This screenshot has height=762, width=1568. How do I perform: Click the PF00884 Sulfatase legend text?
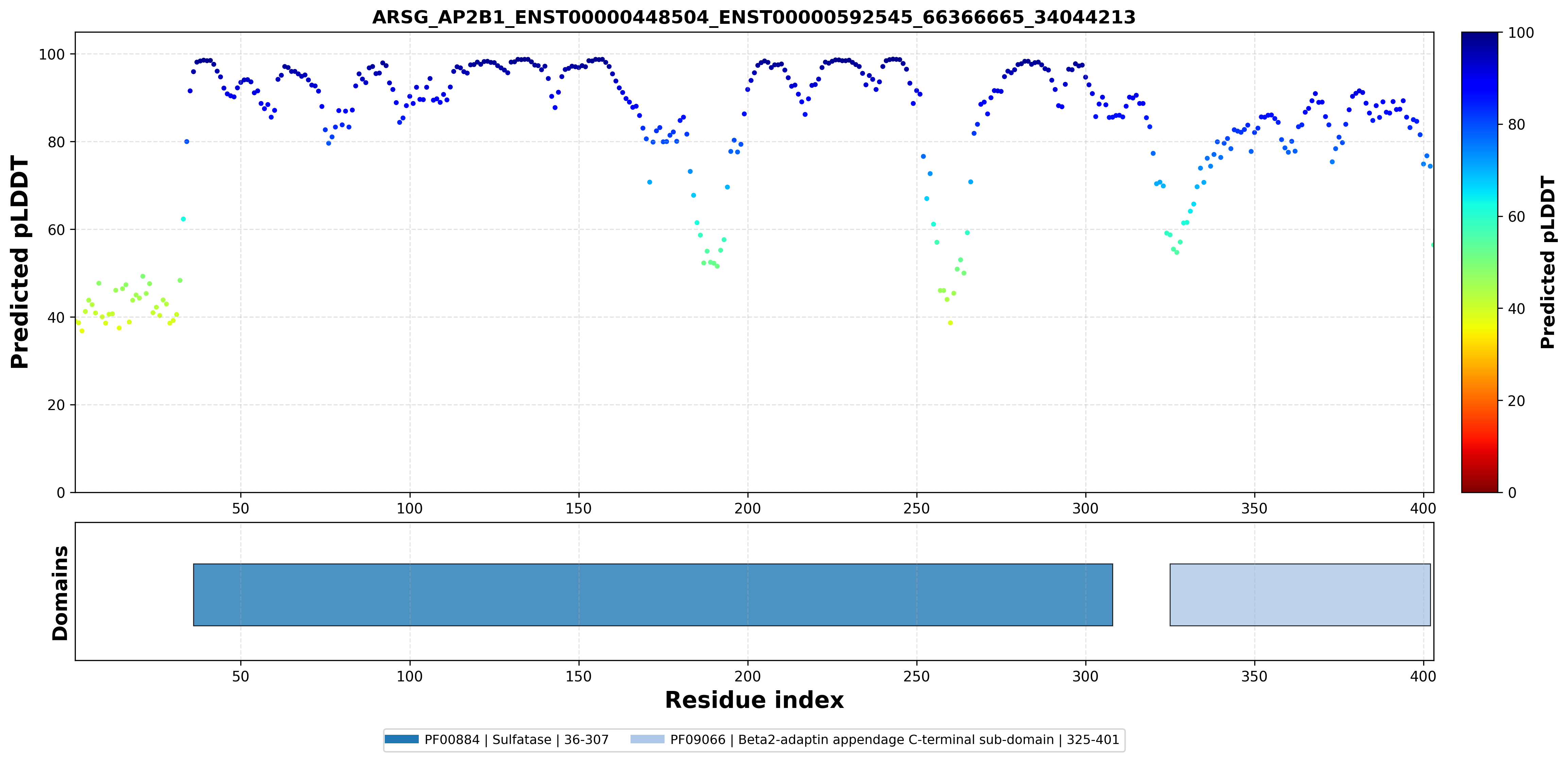coord(516,740)
